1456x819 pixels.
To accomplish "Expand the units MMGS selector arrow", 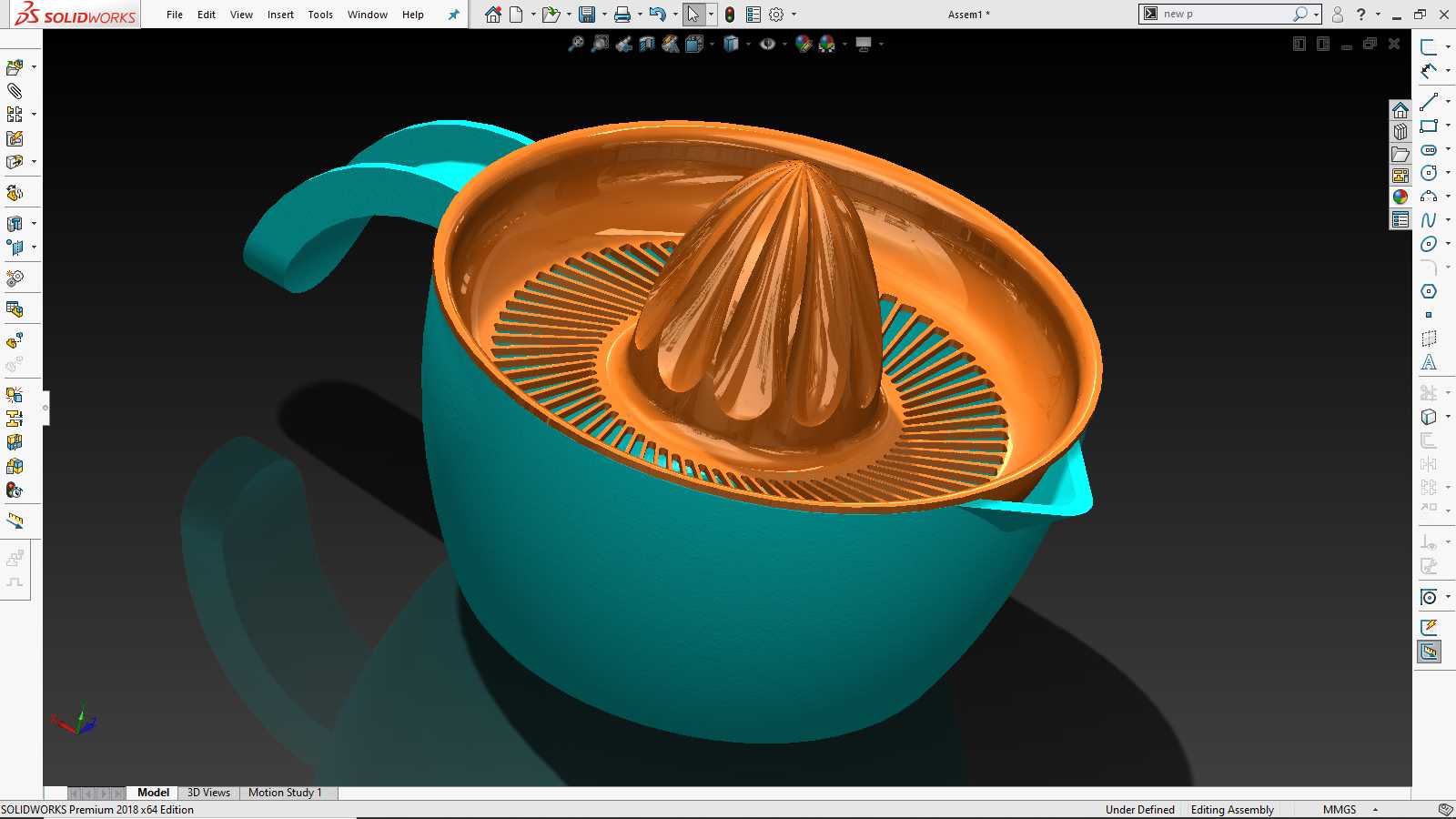I will (x=1375, y=810).
